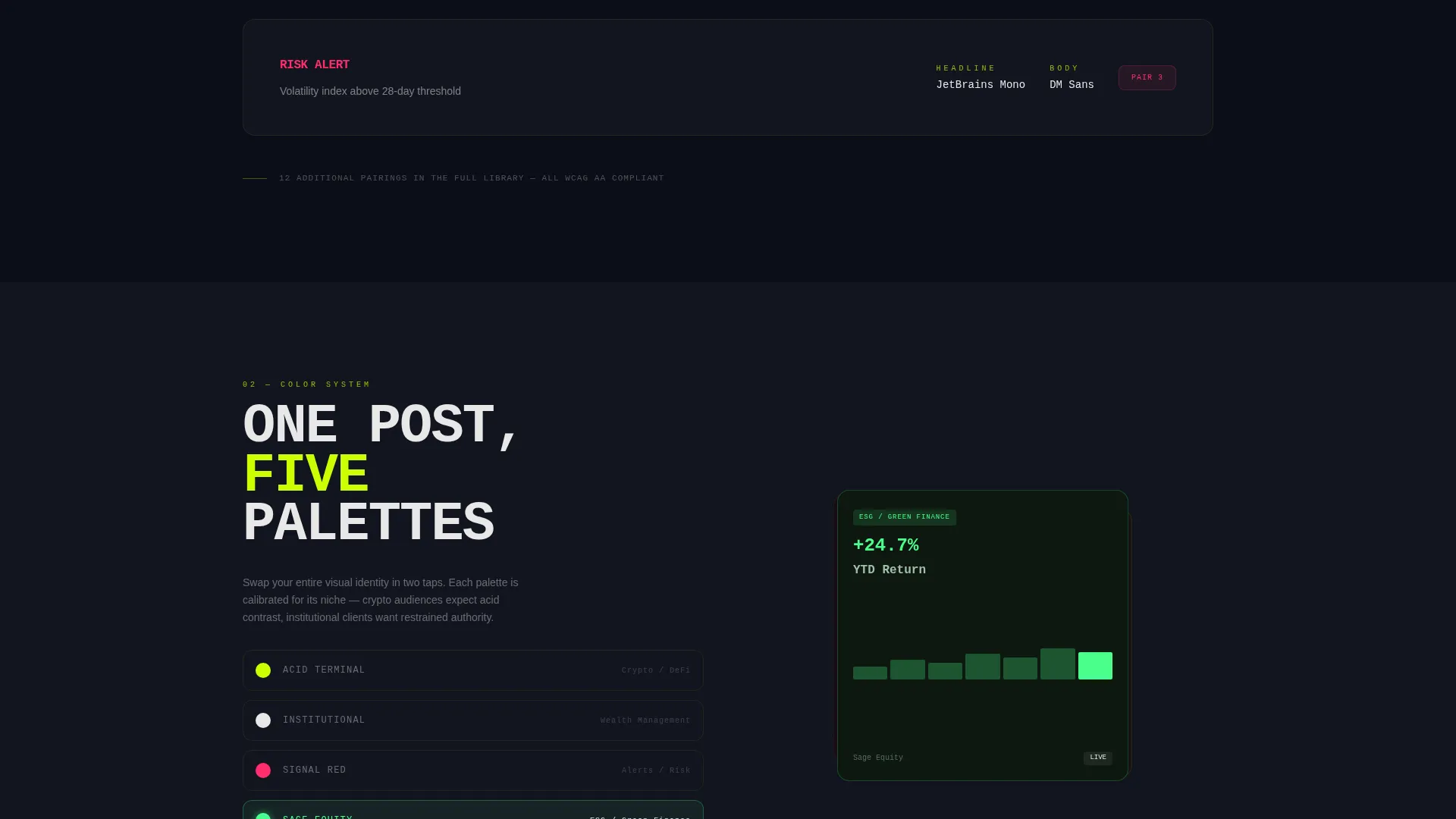
Task: Click the DM Sans body font name
Action: [x=1072, y=85]
